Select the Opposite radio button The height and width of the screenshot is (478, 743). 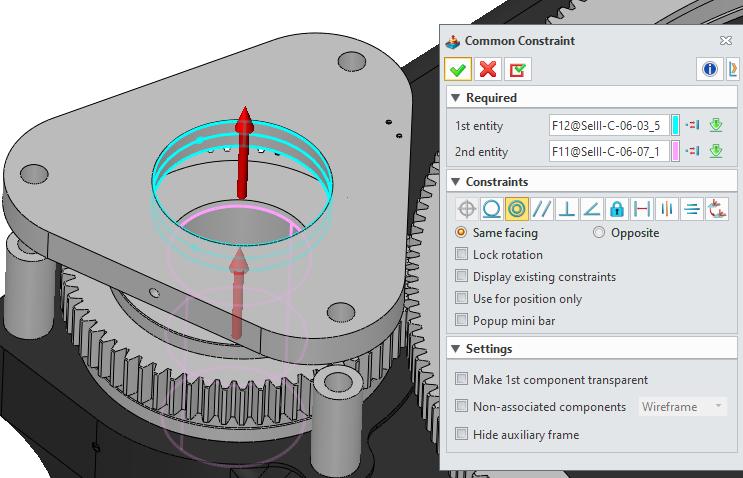pyautogui.click(x=599, y=233)
